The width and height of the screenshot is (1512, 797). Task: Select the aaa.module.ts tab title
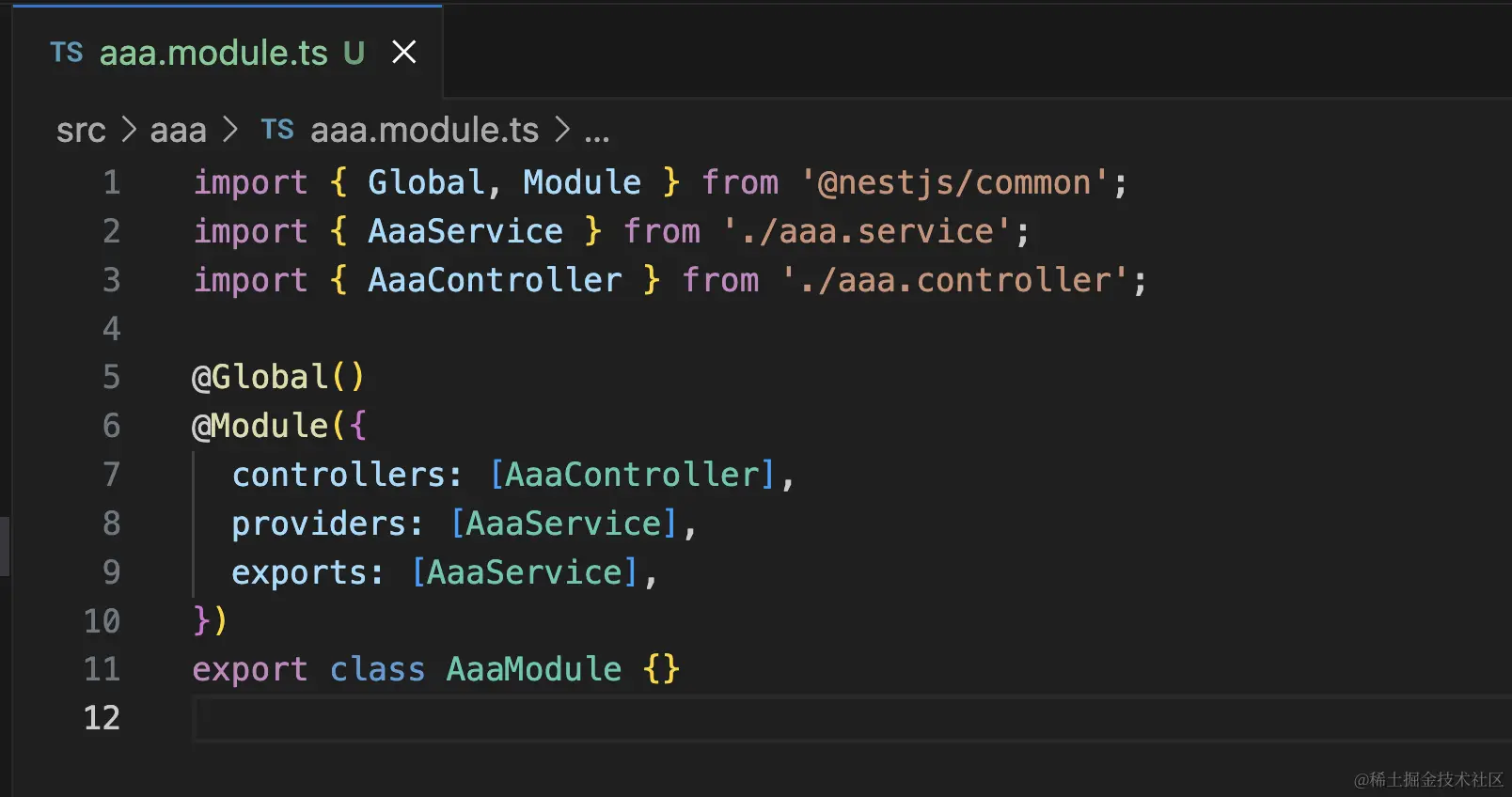tap(213, 54)
